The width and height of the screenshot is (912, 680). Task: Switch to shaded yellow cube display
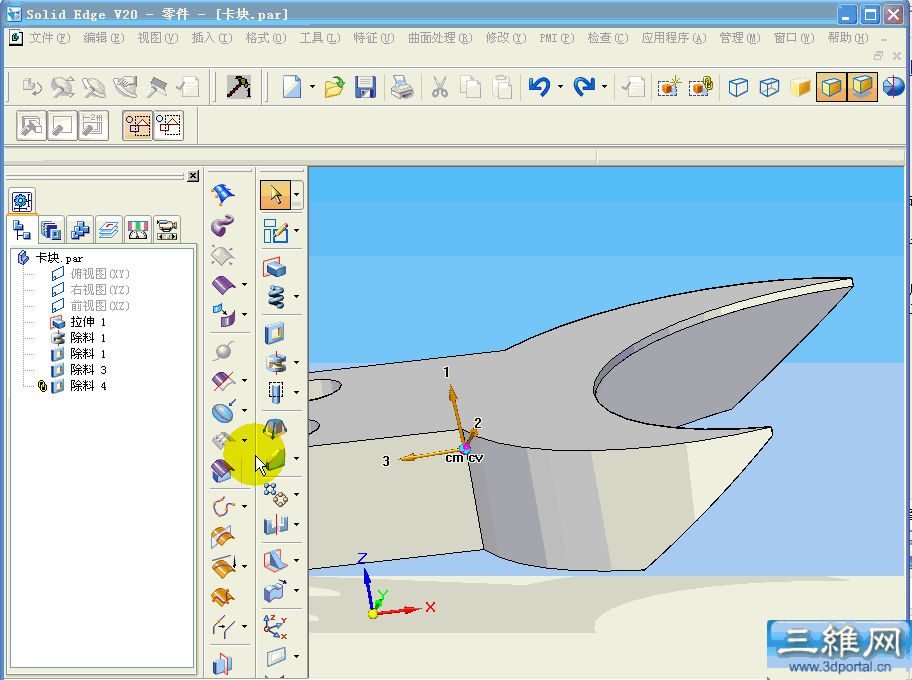[x=800, y=87]
